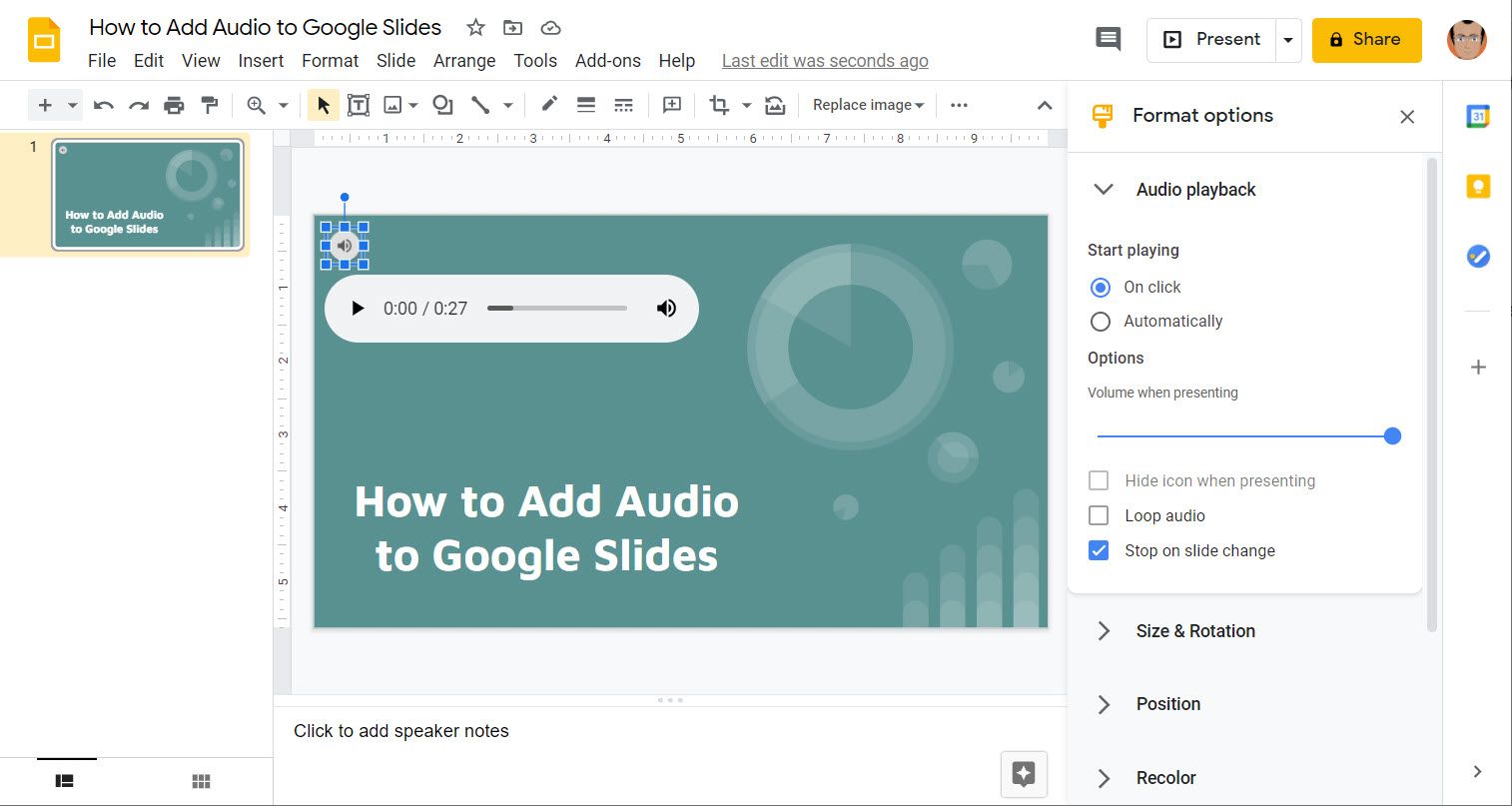Open the Insert menu
Image resolution: width=1512 pixels, height=806 pixels.
[261, 61]
